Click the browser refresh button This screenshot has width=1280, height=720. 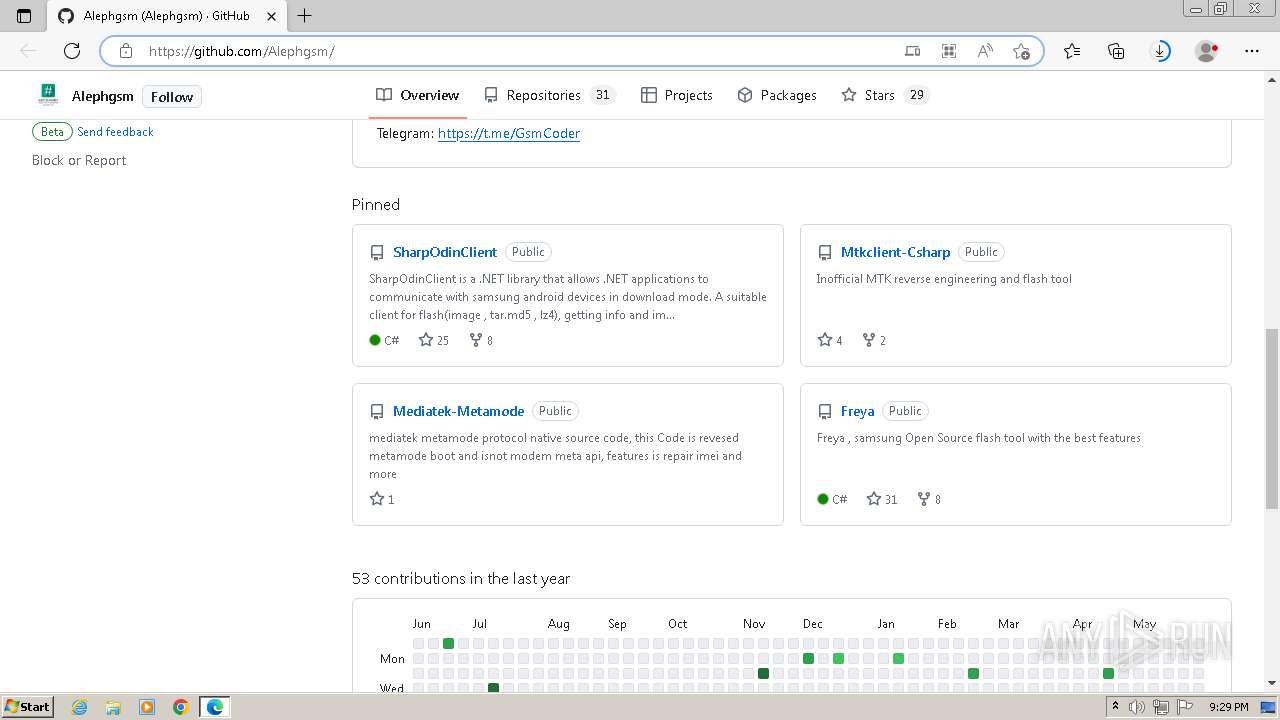(x=72, y=51)
